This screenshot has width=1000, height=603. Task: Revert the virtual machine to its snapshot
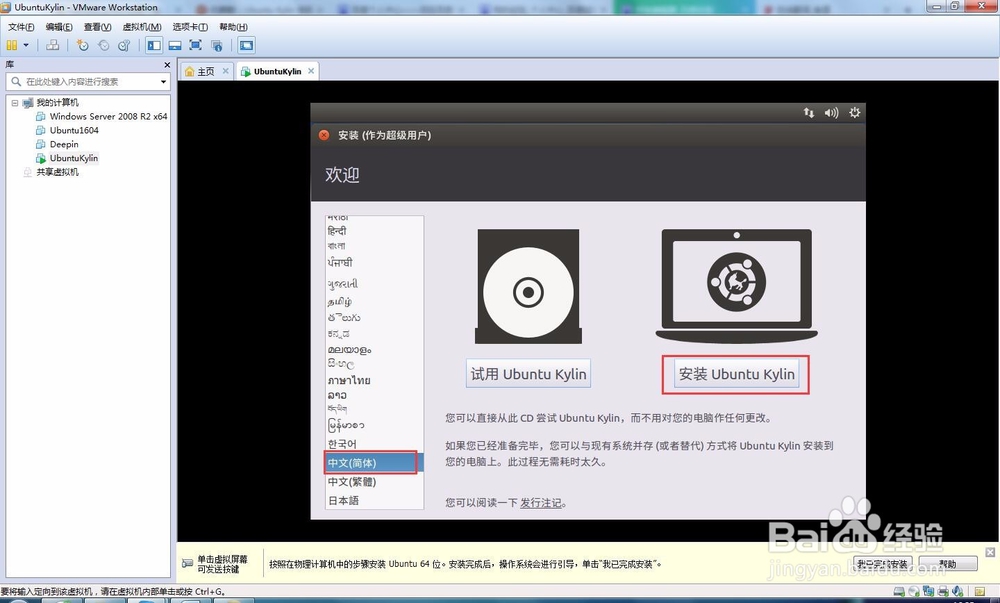coord(103,45)
